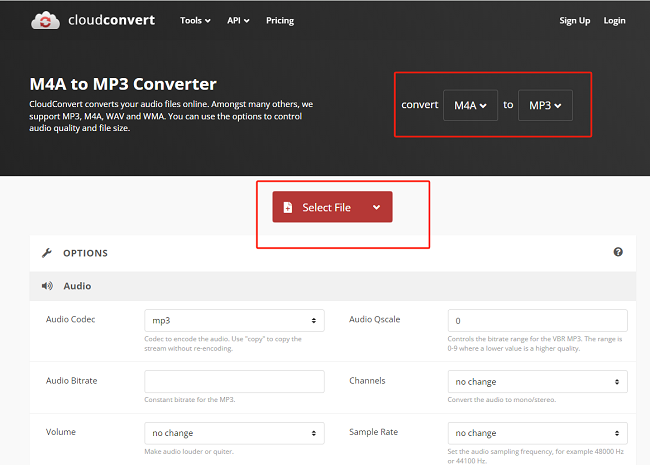Image resolution: width=650 pixels, height=465 pixels.
Task: Click the Sample Rate label
Action: [x=374, y=432]
